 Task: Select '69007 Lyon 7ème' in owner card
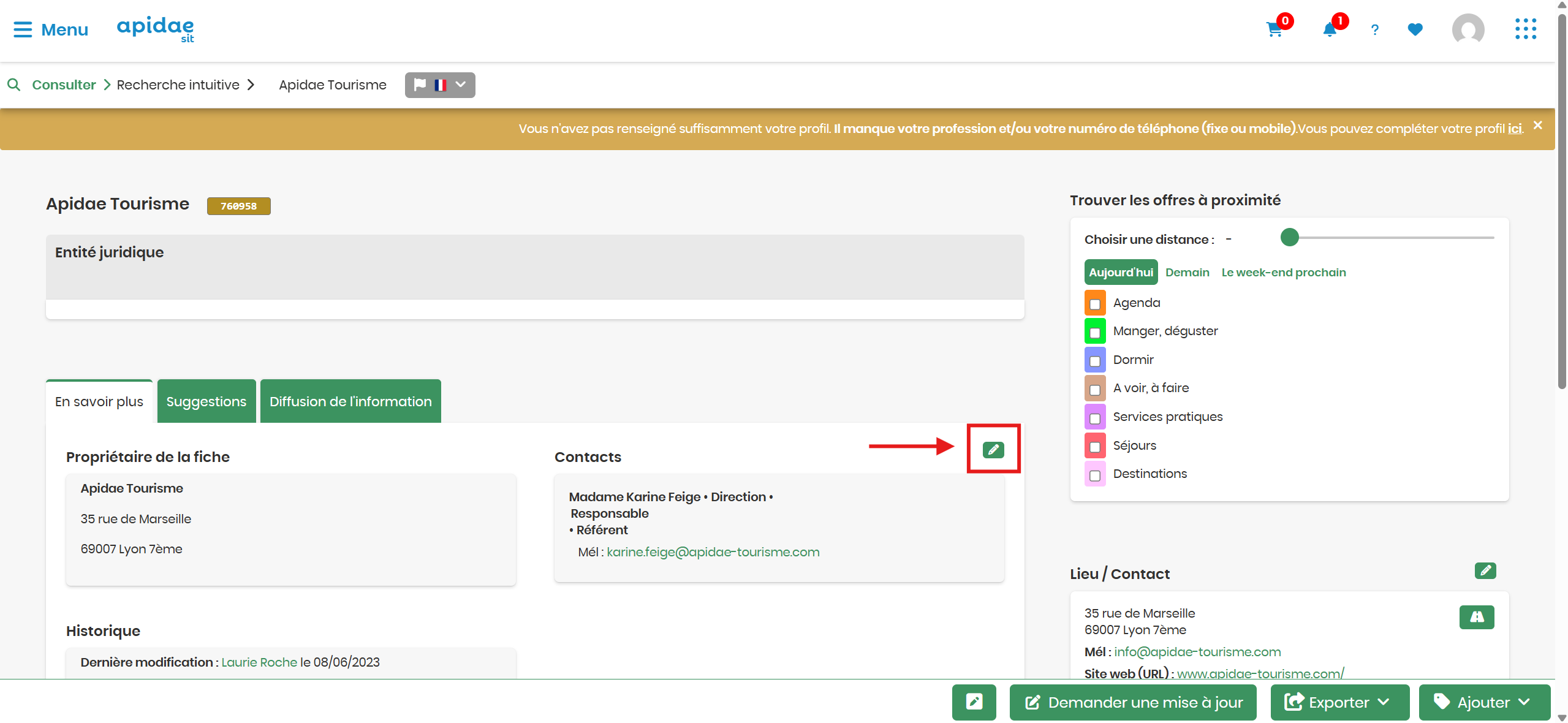point(132,548)
